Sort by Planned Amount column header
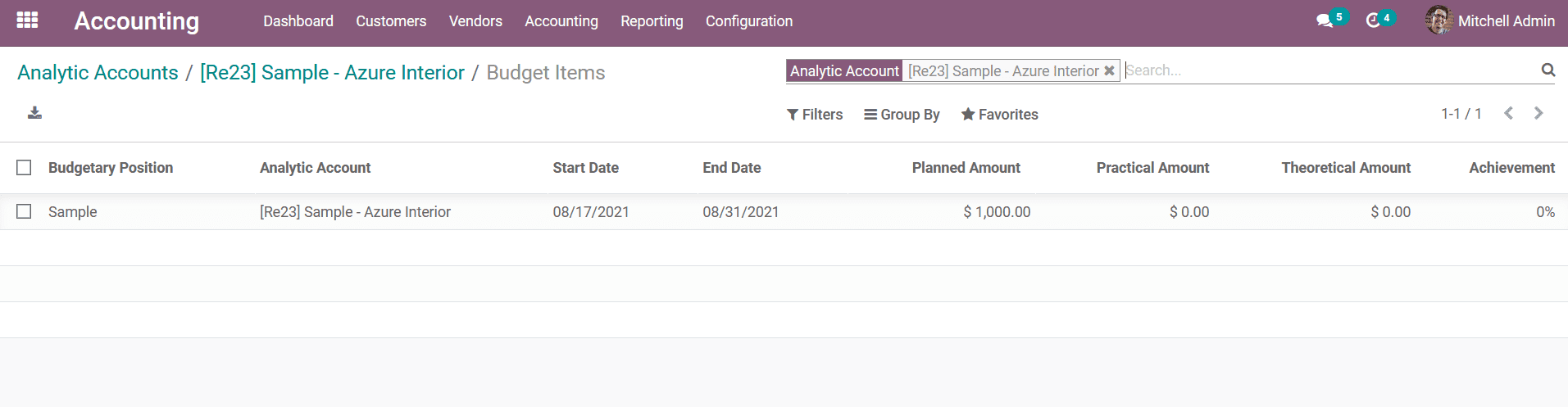 pyautogui.click(x=966, y=168)
